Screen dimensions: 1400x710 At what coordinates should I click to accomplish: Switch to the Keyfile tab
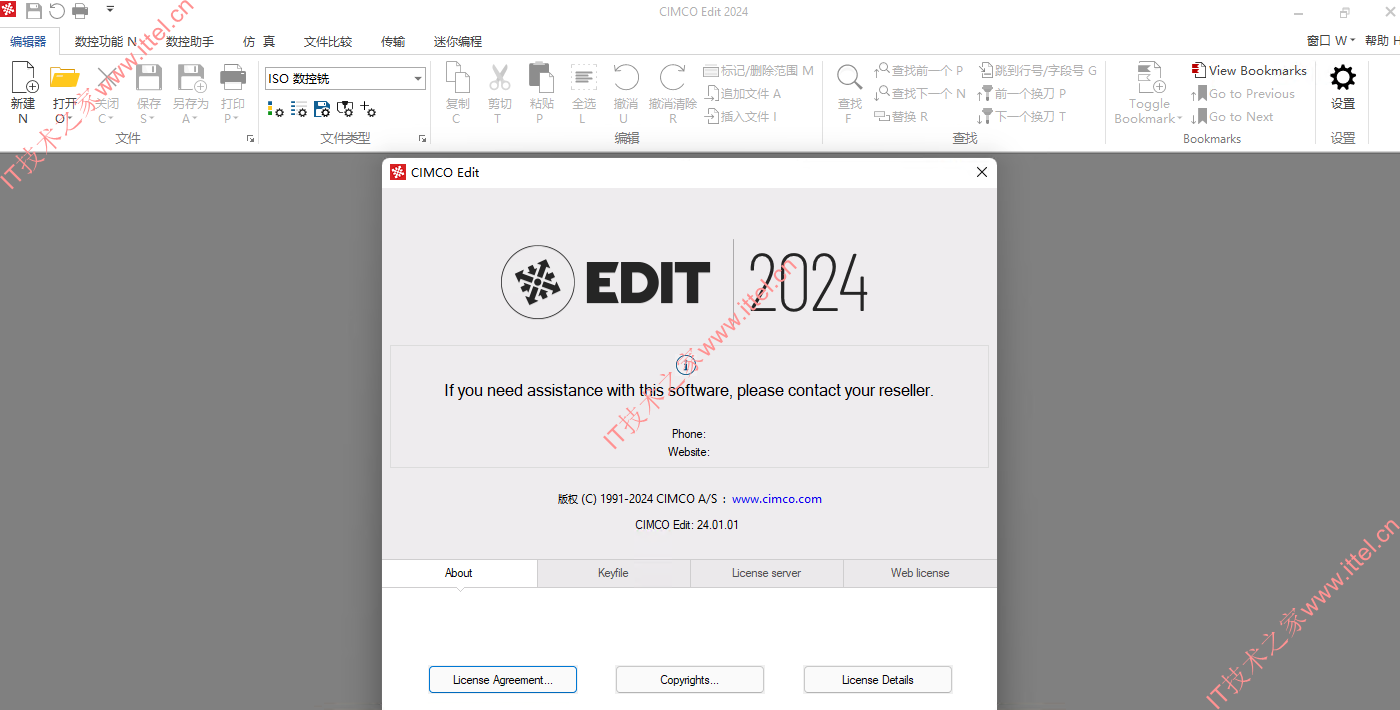614,573
